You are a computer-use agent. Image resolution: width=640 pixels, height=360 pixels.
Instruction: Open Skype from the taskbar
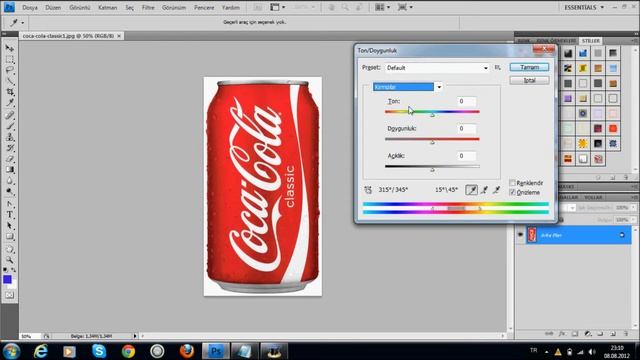(99, 351)
